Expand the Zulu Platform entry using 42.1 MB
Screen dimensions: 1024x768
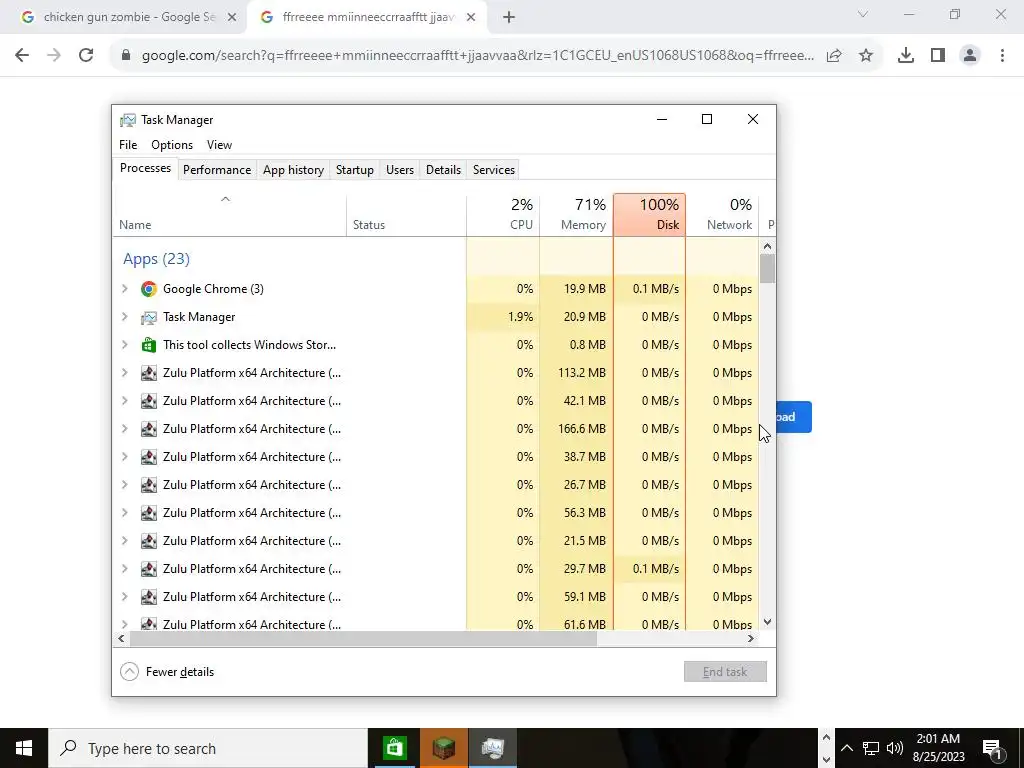(x=125, y=401)
